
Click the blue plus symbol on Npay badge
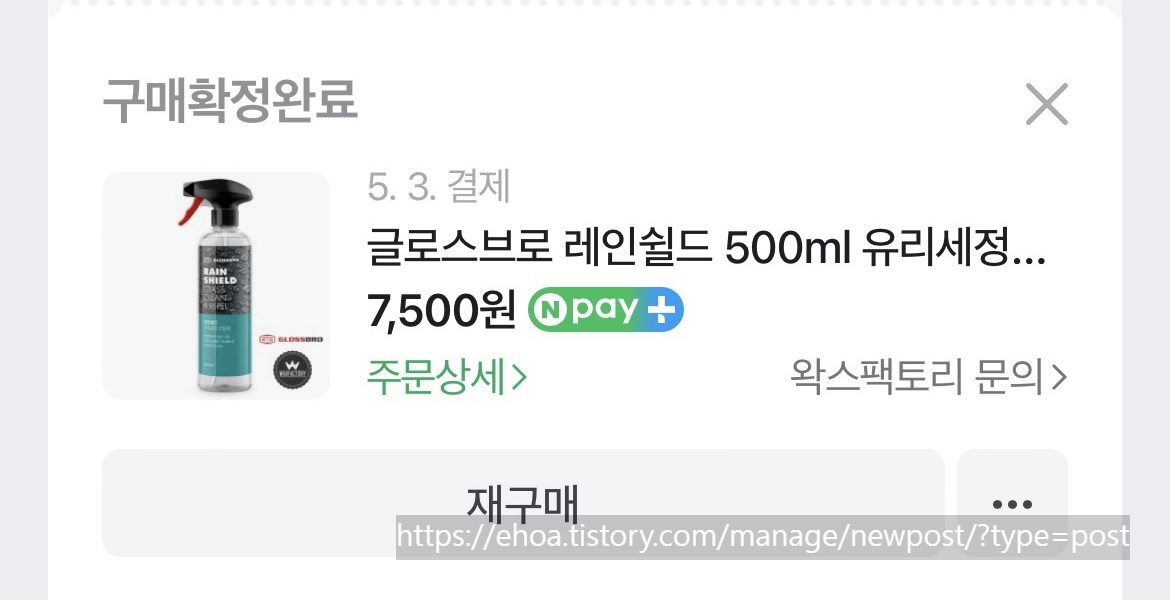tap(660, 310)
